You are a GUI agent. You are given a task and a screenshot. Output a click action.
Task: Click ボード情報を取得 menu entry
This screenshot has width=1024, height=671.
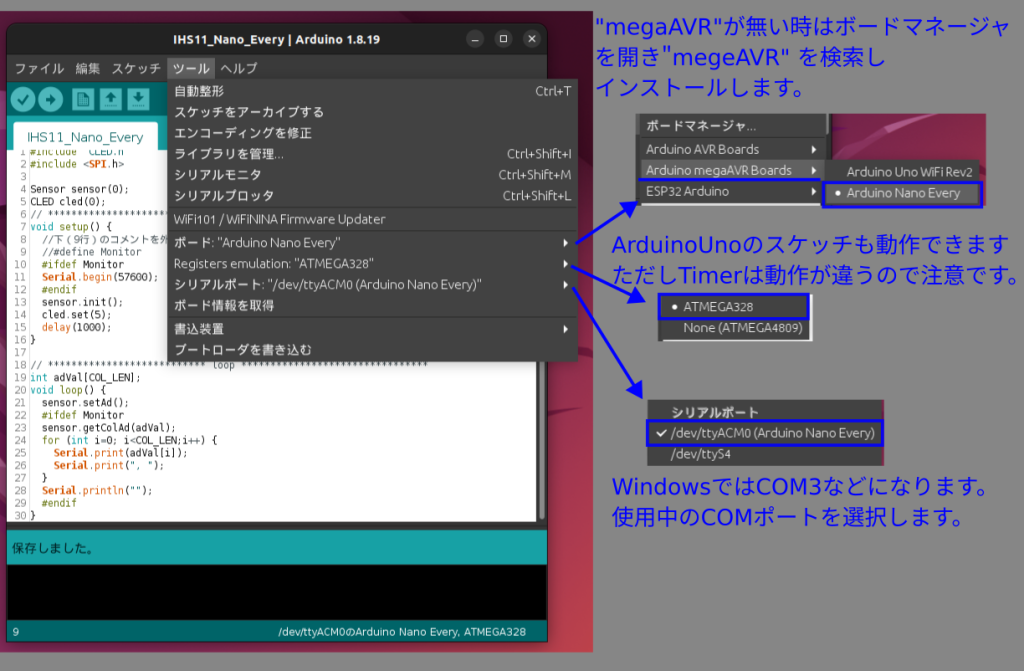[x=372, y=306]
